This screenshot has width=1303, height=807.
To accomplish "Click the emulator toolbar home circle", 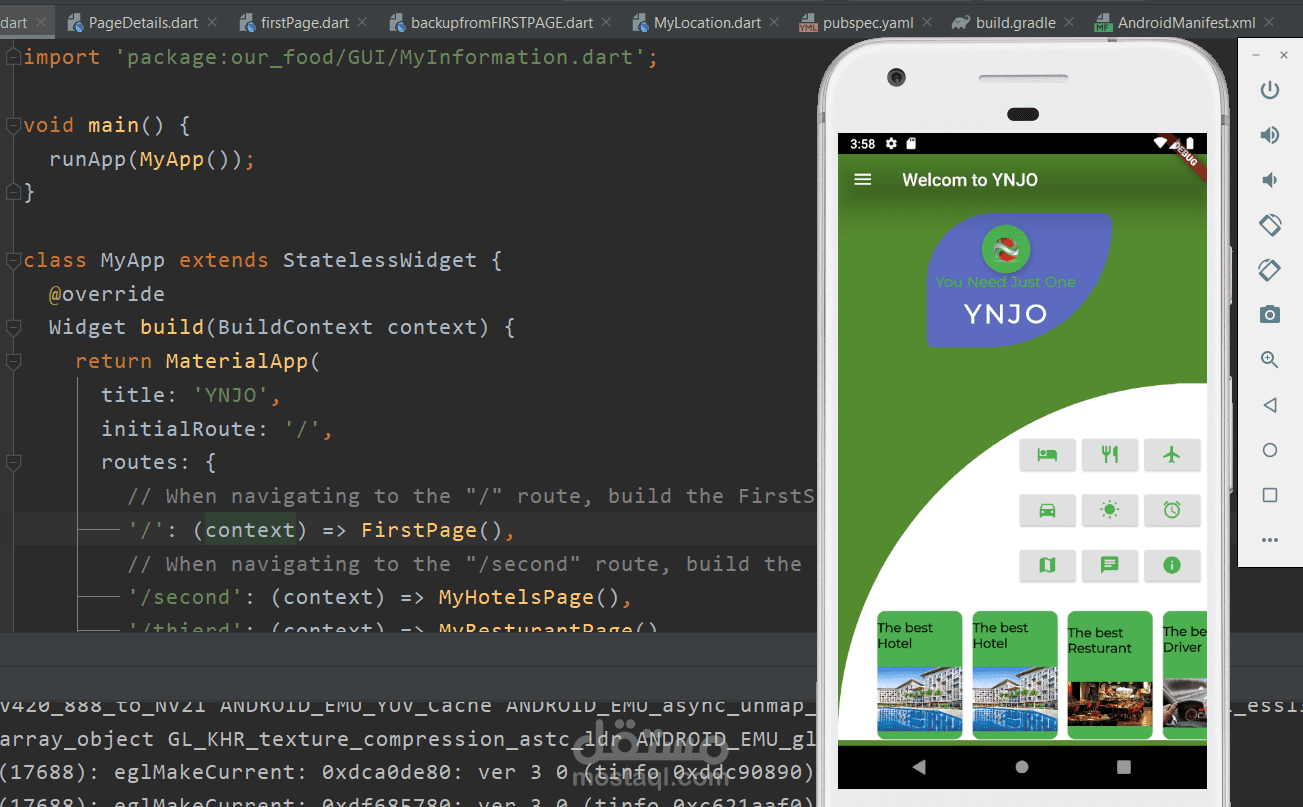I will pyautogui.click(x=1270, y=450).
